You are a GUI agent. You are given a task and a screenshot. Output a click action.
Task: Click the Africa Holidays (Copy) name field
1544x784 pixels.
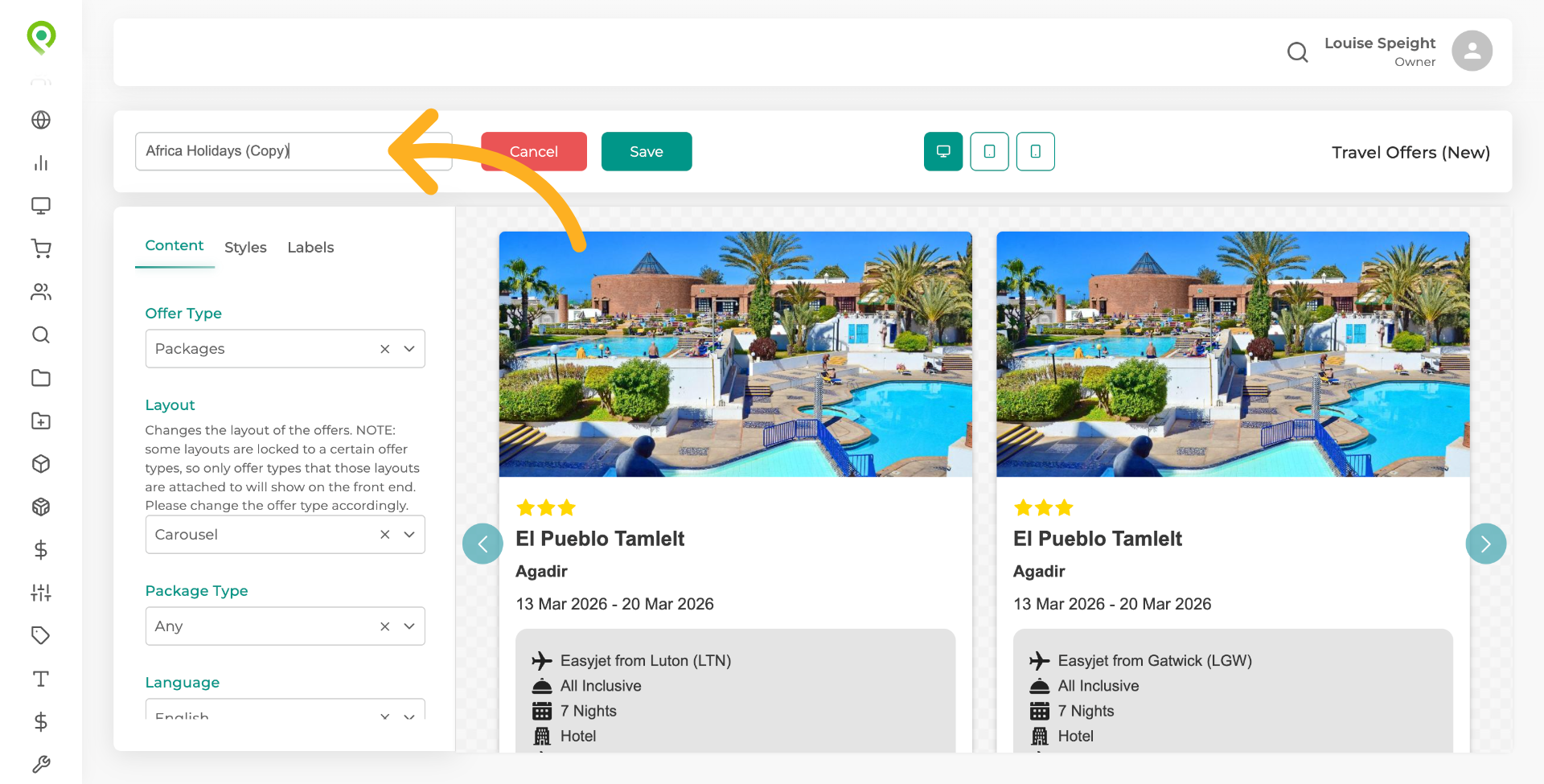[294, 151]
